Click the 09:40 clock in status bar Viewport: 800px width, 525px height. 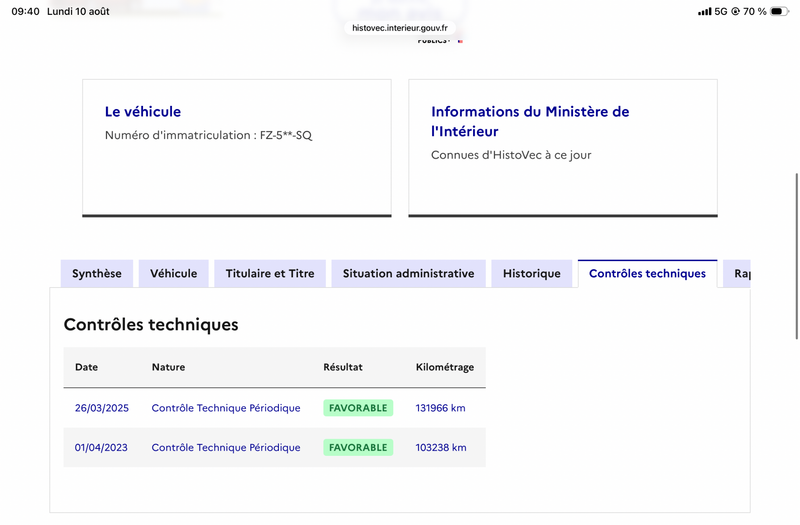(x=26, y=11)
